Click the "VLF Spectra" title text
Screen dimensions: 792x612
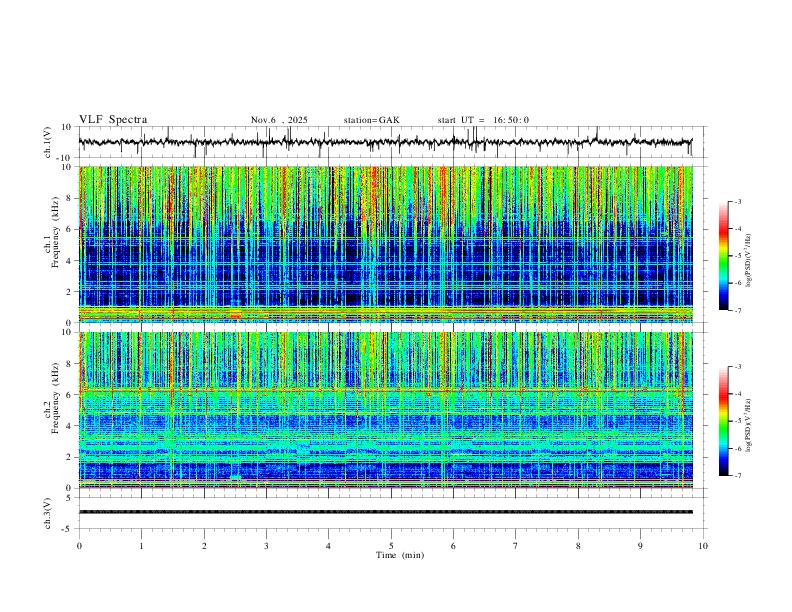pyautogui.click(x=113, y=120)
